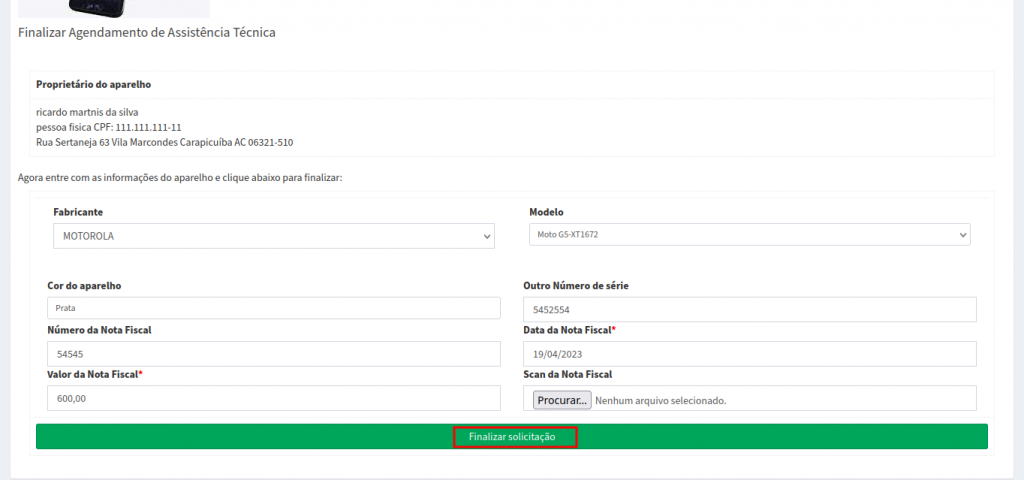Click the Proprietário do aparelho panel header
This screenshot has width=1024, height=480.
93,84
